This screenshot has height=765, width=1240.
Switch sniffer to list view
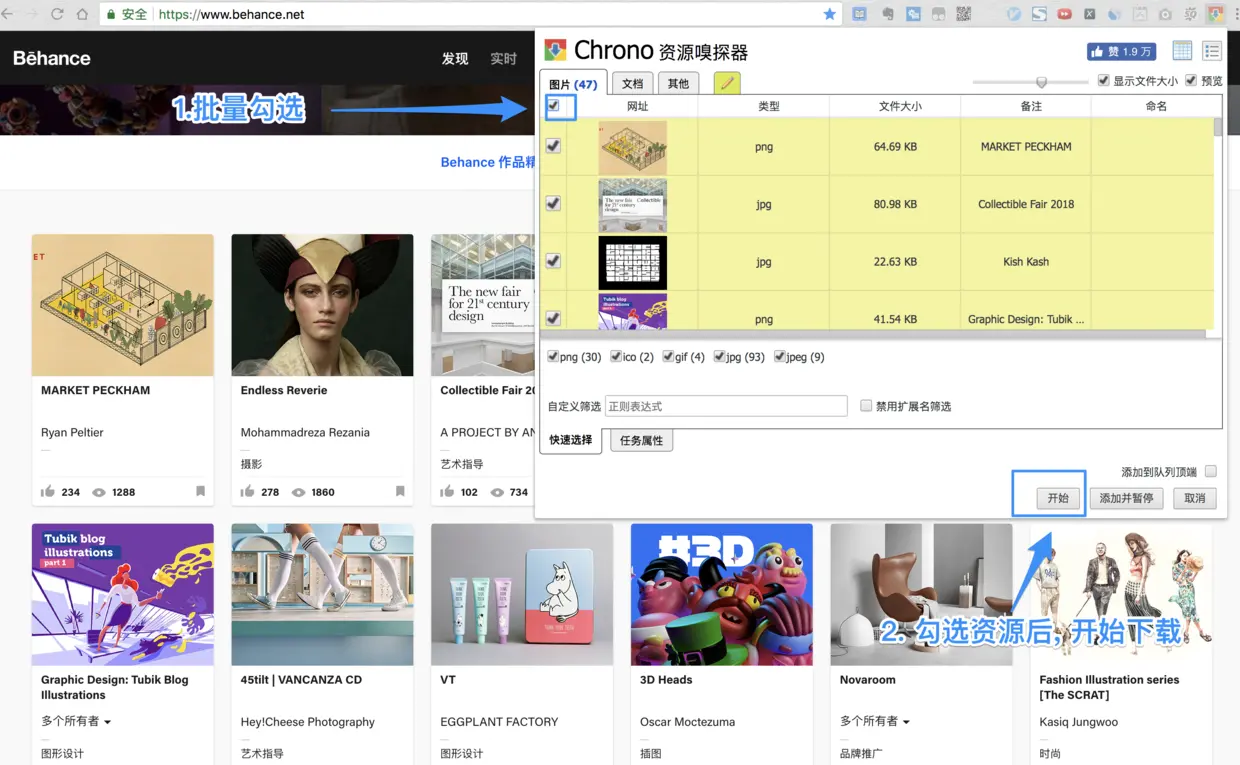click(x=1212, y=51)
